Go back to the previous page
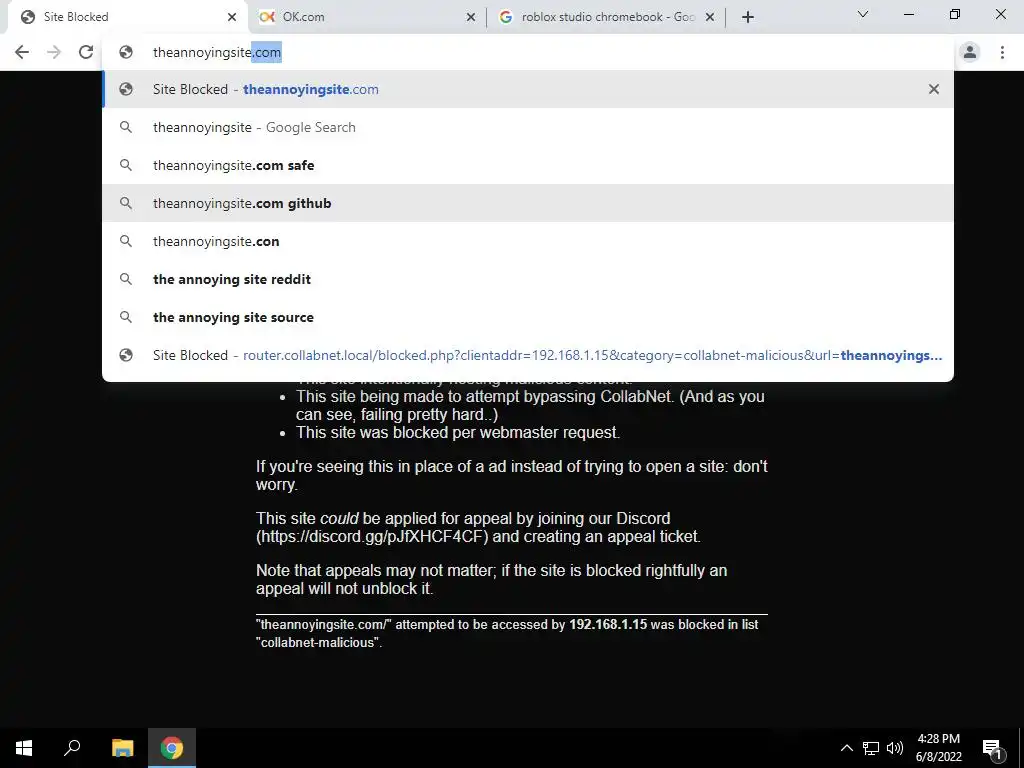 [22, 52]
